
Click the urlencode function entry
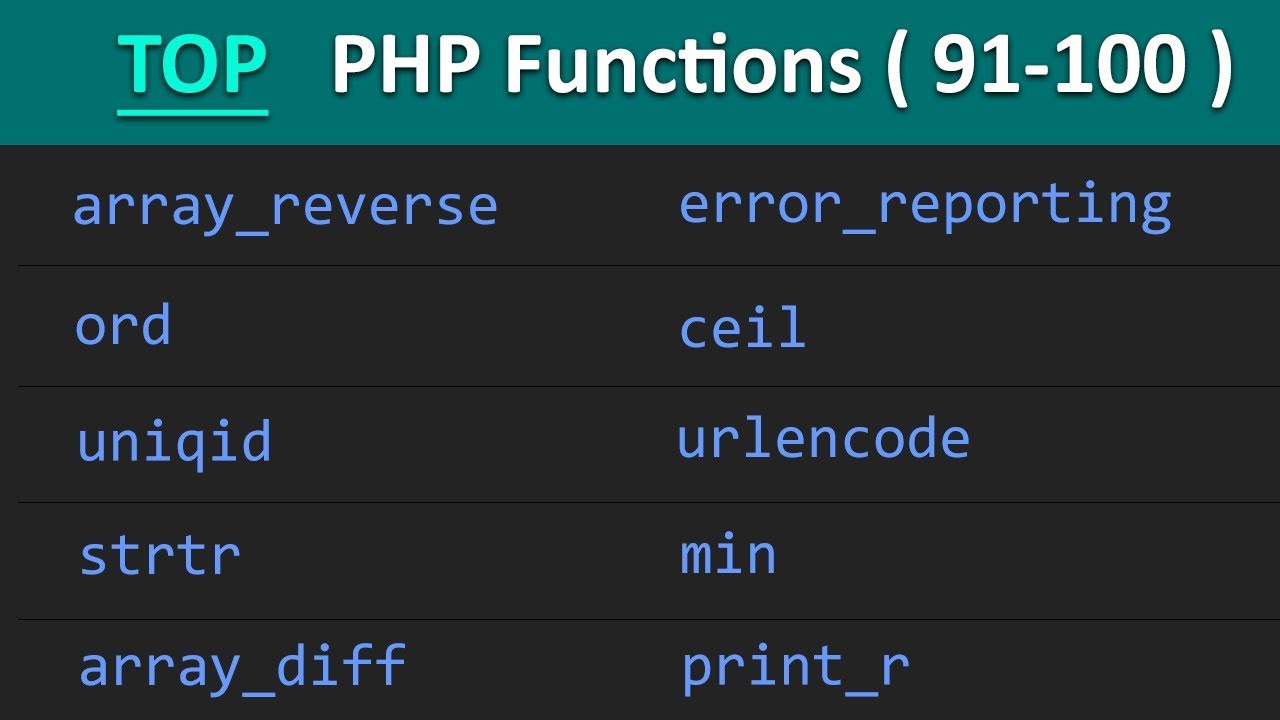point(823,439)
